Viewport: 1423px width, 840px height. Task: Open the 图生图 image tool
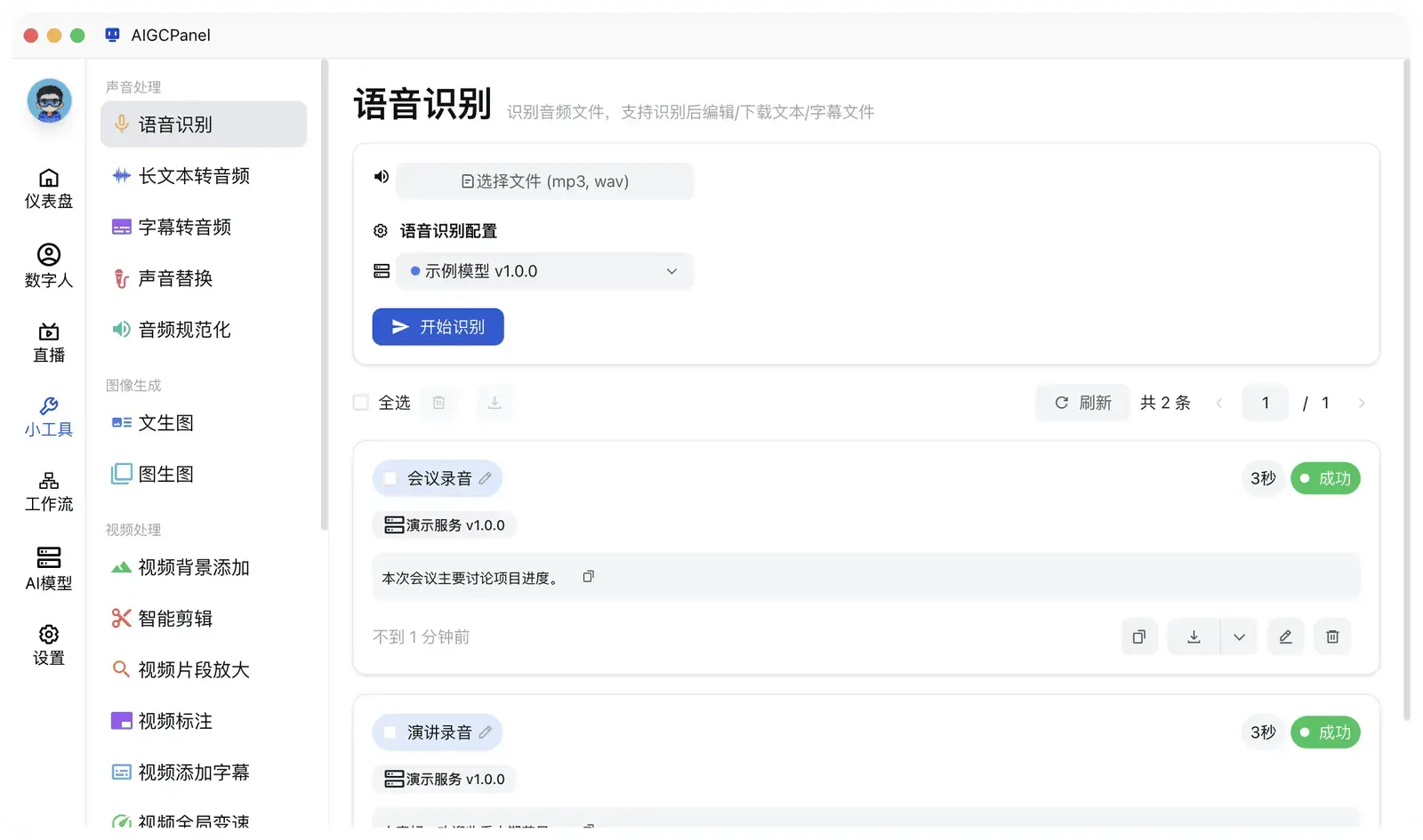tap(204, 474)
